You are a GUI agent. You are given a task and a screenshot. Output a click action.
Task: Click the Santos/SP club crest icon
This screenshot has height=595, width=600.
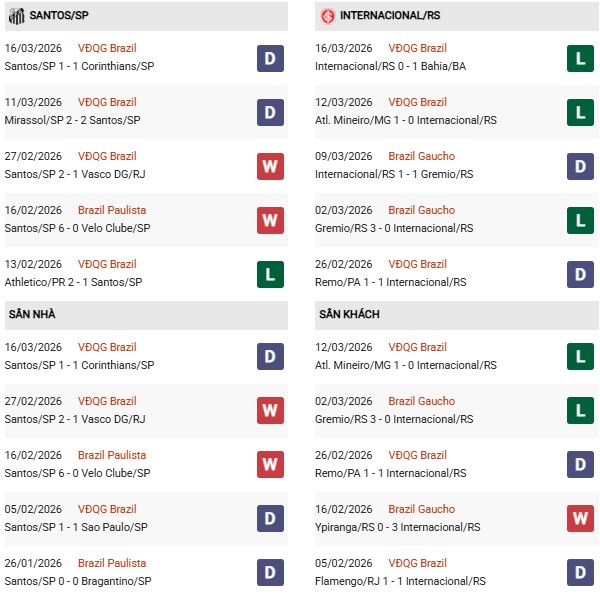pyautogui.click(x=16, y=16)
